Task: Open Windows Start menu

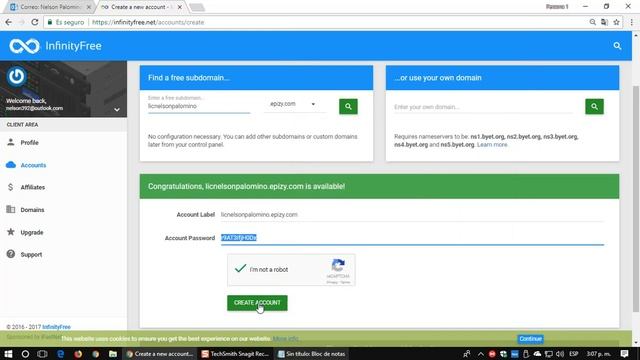Action: pyautogui.click(x=8, y=354)
